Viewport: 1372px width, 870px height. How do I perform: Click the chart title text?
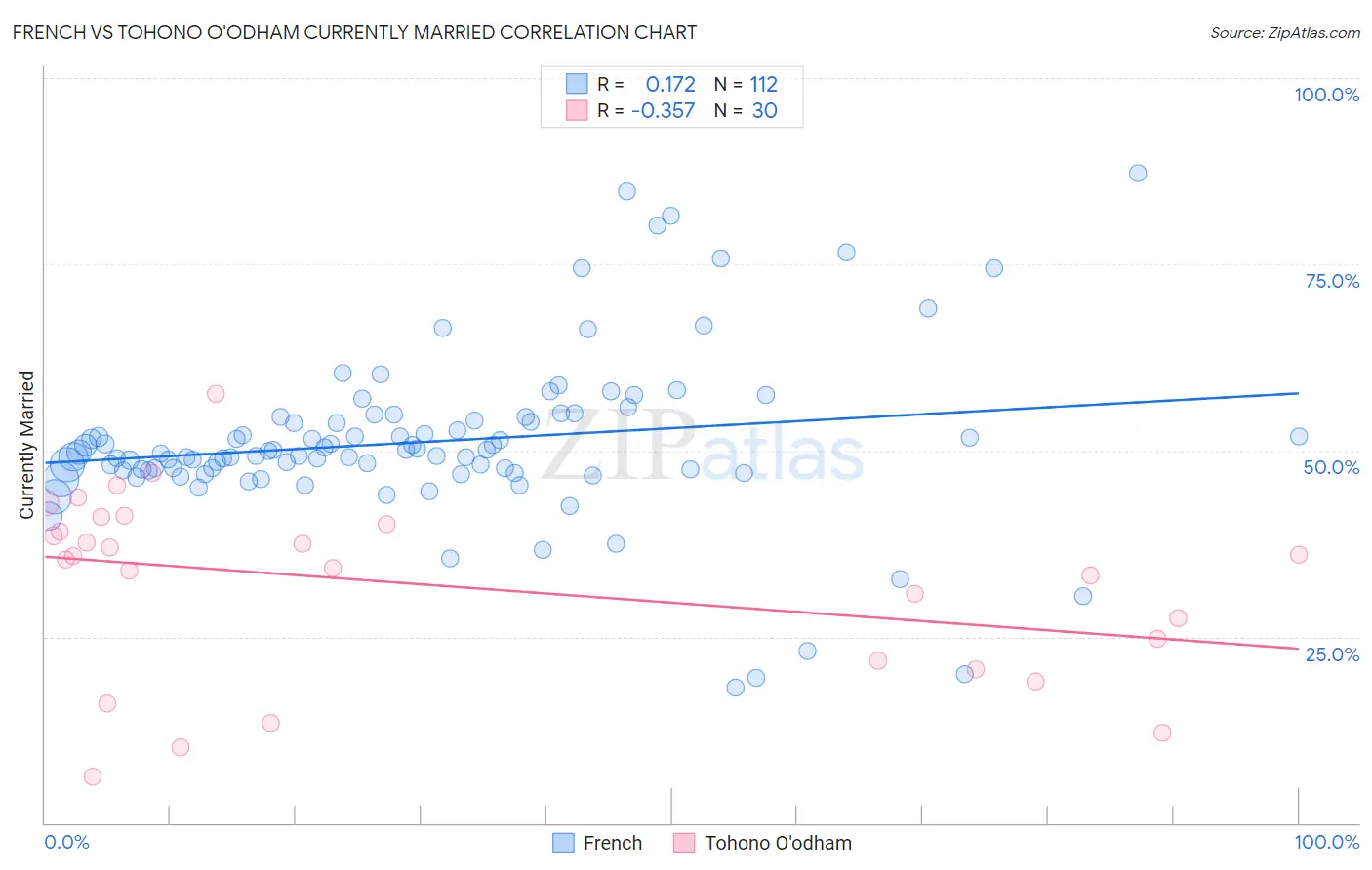point(354,32)
